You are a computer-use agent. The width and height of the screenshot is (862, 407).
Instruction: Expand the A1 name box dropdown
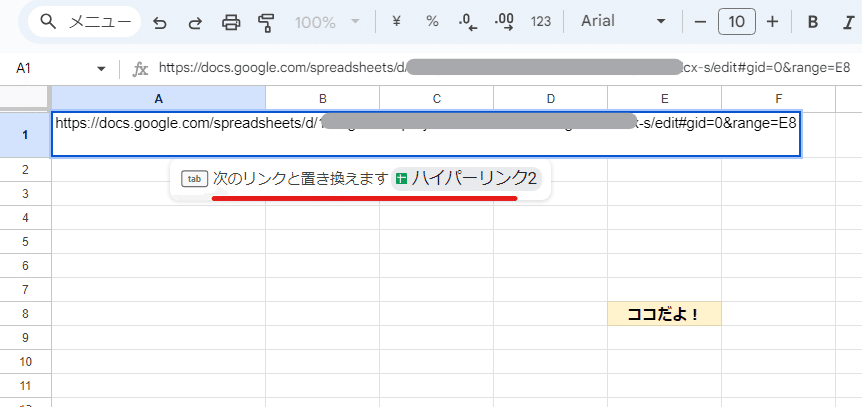[101, 69]
